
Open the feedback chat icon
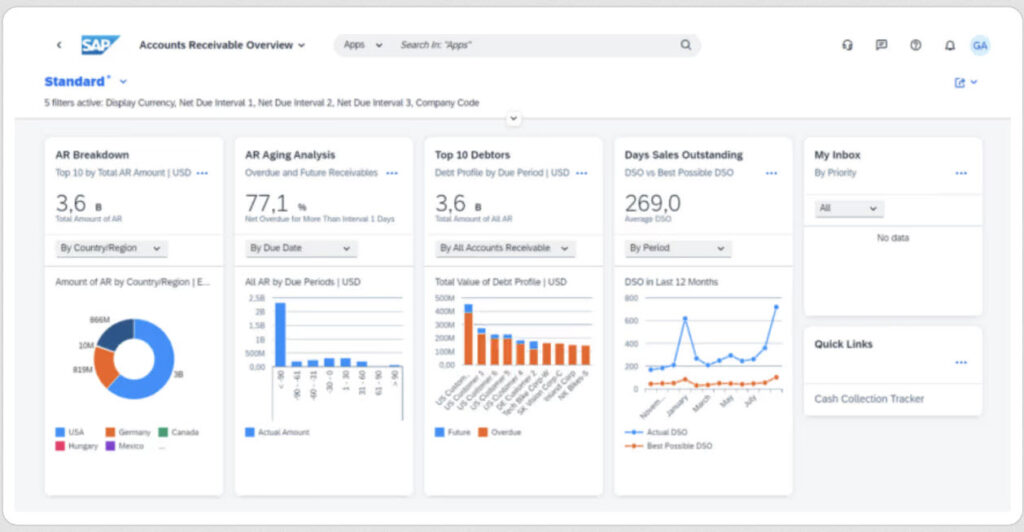tap(881, 45)
